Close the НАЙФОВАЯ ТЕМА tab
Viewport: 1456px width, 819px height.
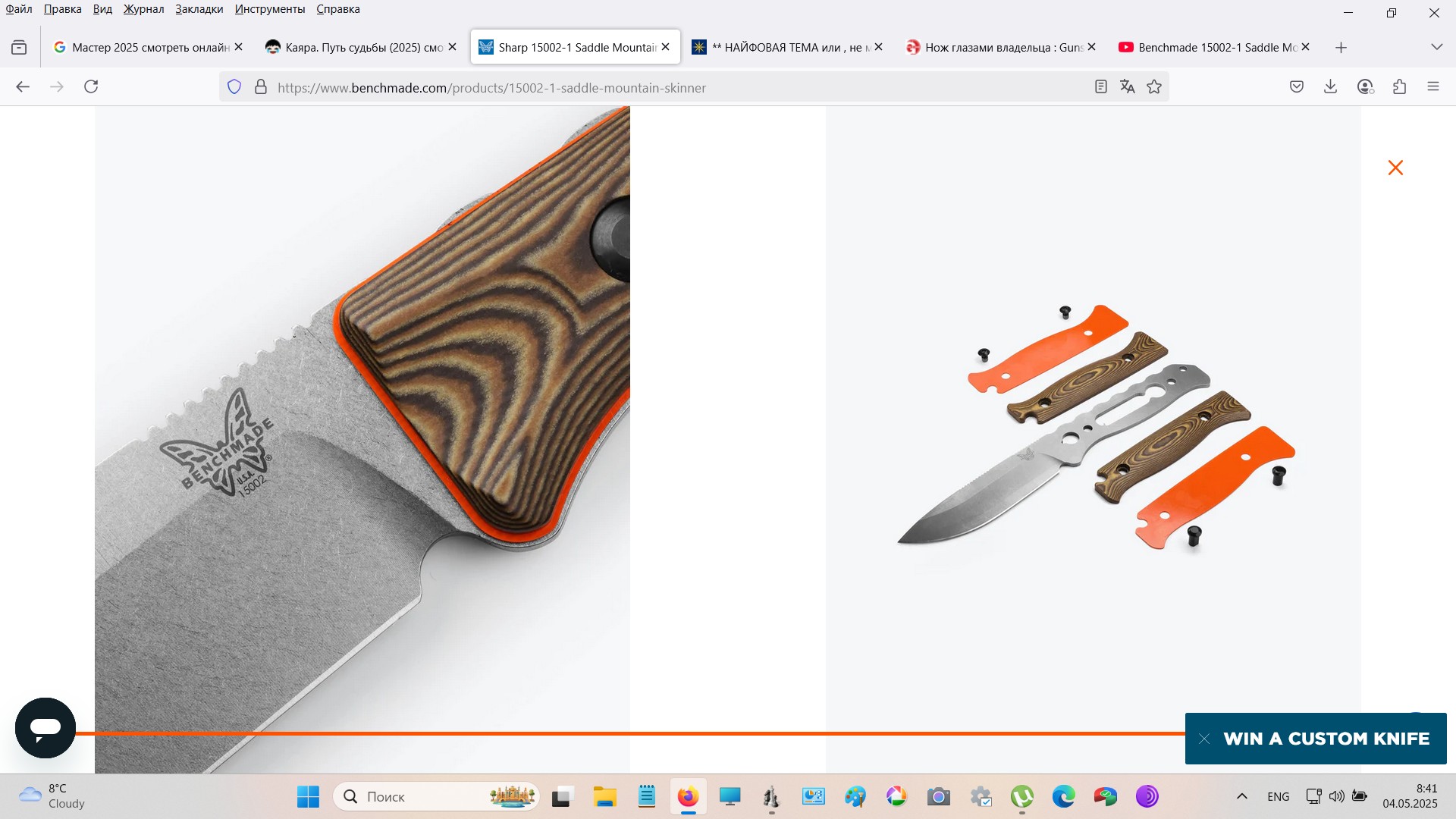[x=878, y=47]
